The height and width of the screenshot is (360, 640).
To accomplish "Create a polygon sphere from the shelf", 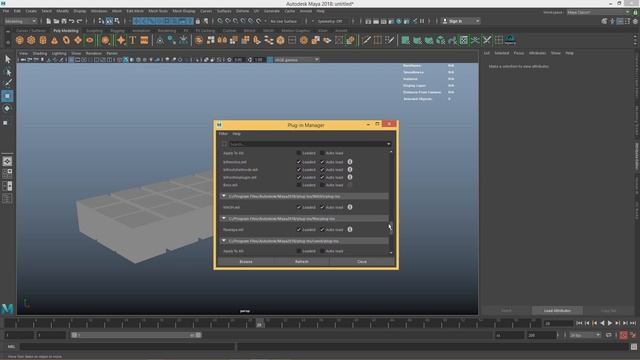I will tap(19, 40).
